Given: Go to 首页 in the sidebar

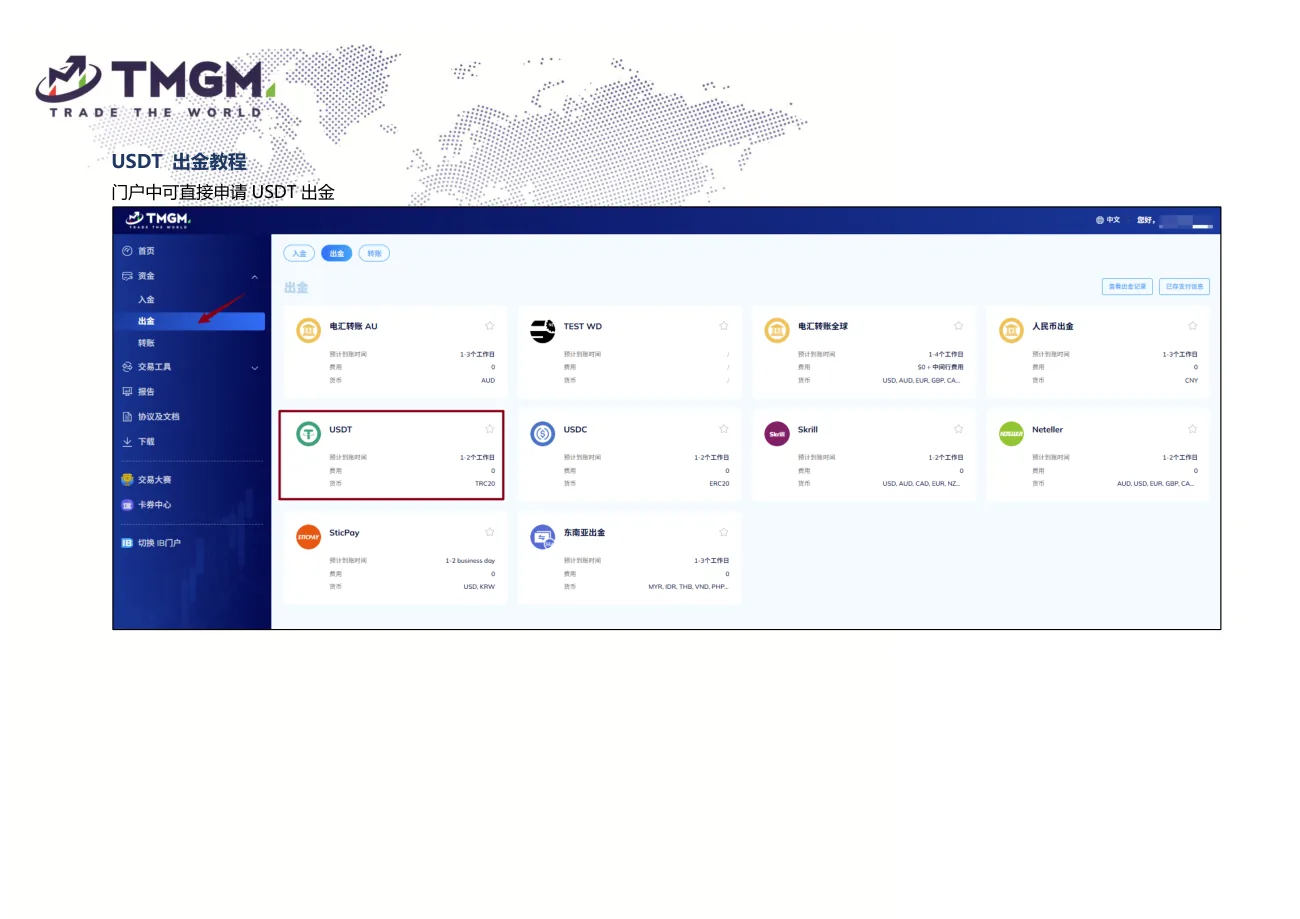Looking at the screenshot, I should (146, 251).
